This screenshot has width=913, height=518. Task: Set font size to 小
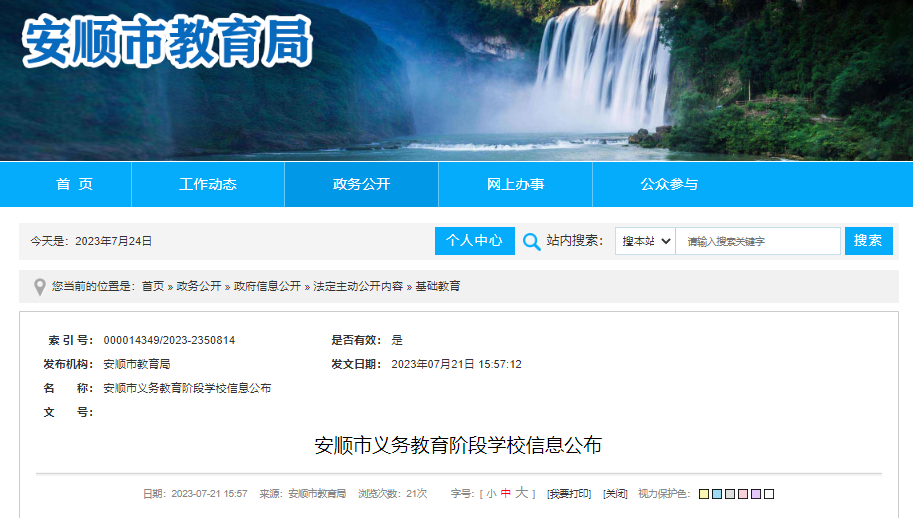[491, 494]
